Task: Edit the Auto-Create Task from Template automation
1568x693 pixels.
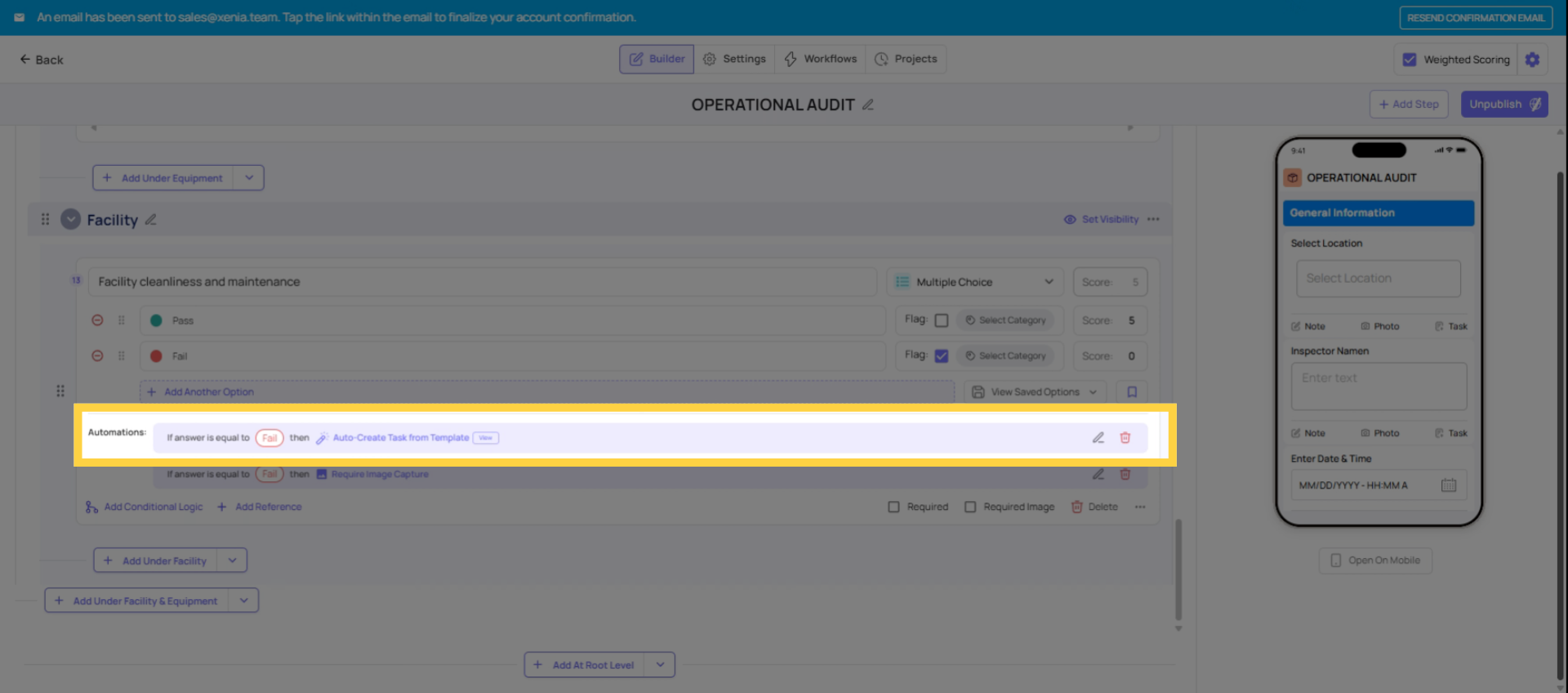Action: pos(1098,438)
